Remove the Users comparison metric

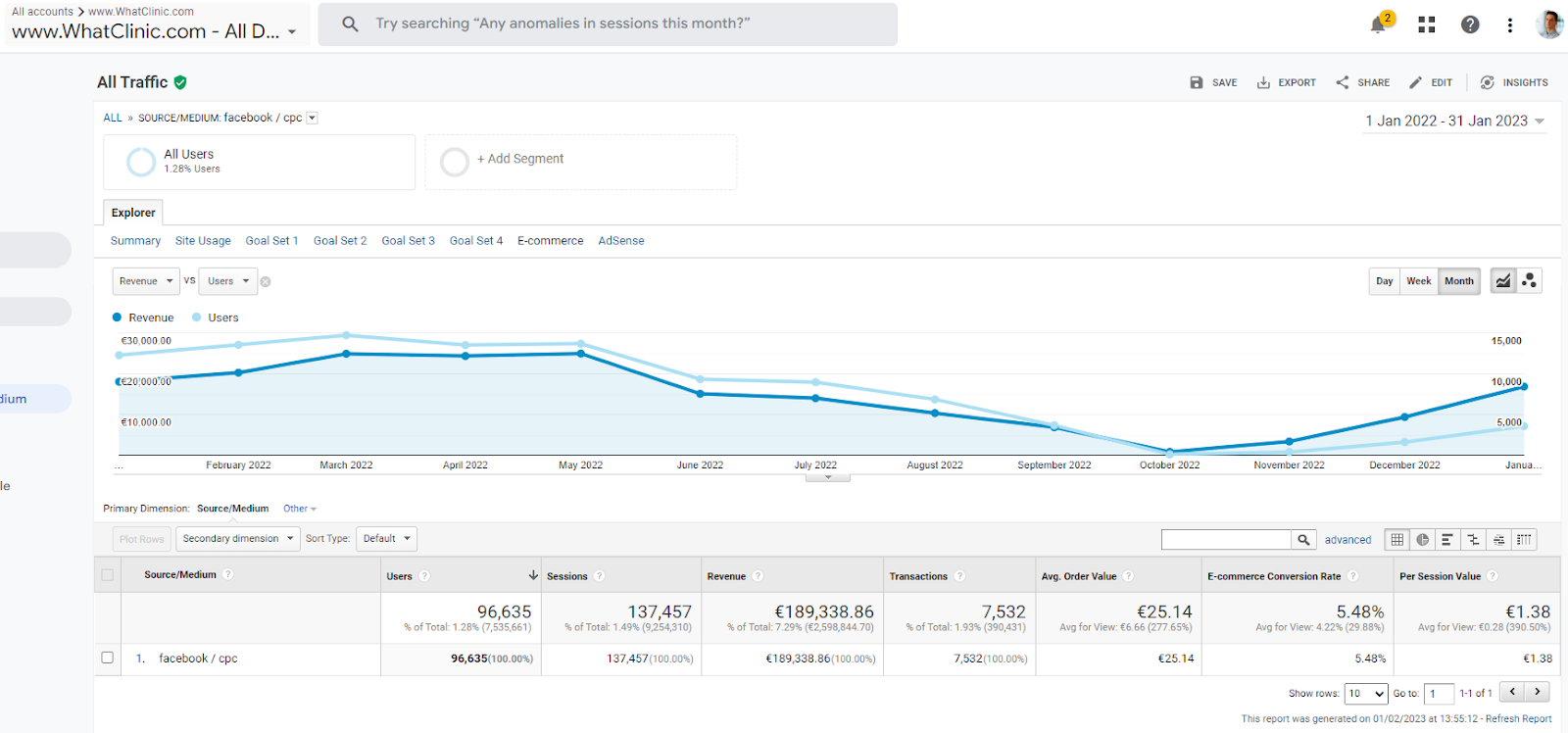[x=266, y=281]
